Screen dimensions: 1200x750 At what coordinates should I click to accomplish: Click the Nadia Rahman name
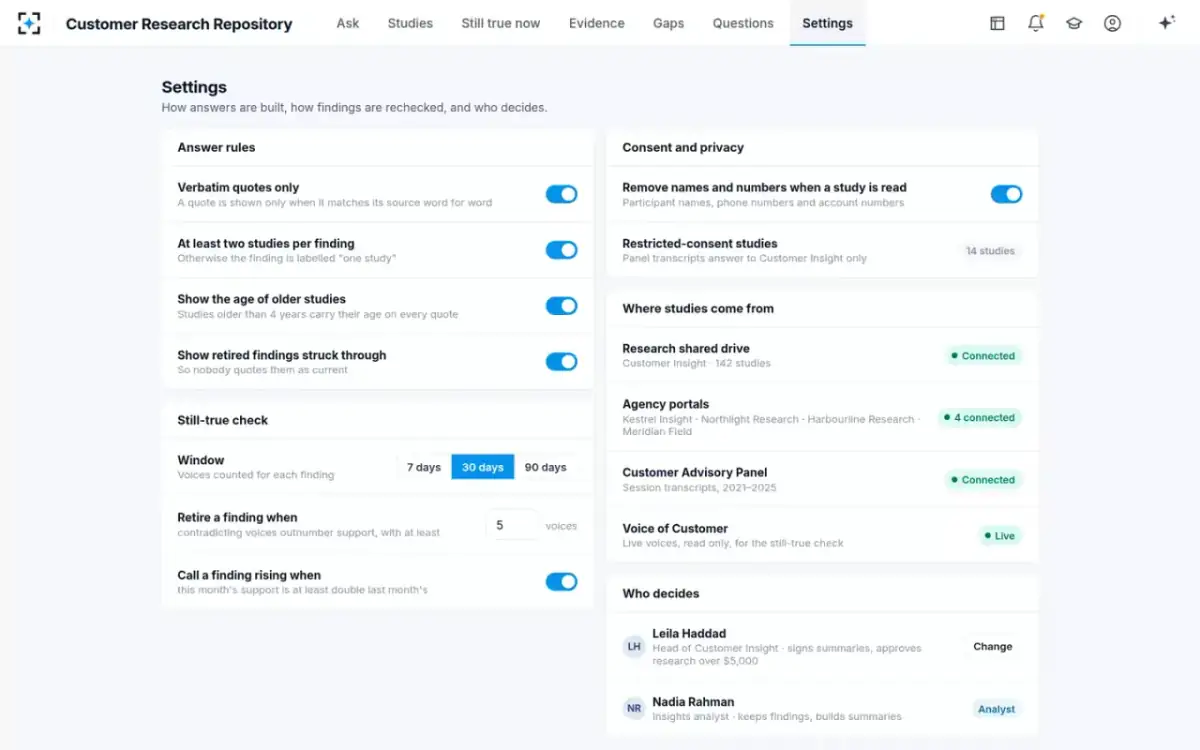pyautogui.click(x=693, y=702)
